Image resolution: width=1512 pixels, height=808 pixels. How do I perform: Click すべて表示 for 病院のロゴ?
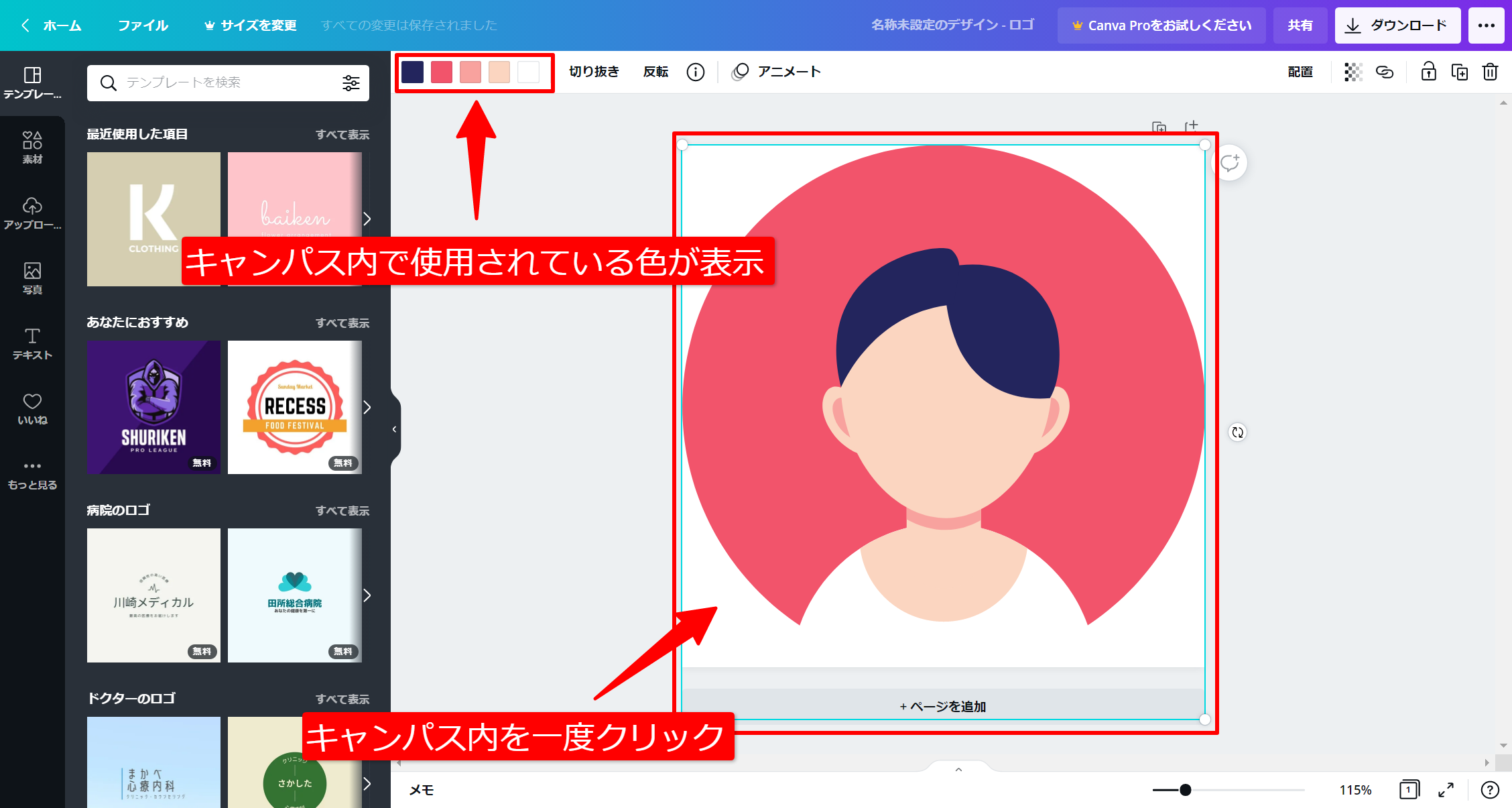point(342,511)
